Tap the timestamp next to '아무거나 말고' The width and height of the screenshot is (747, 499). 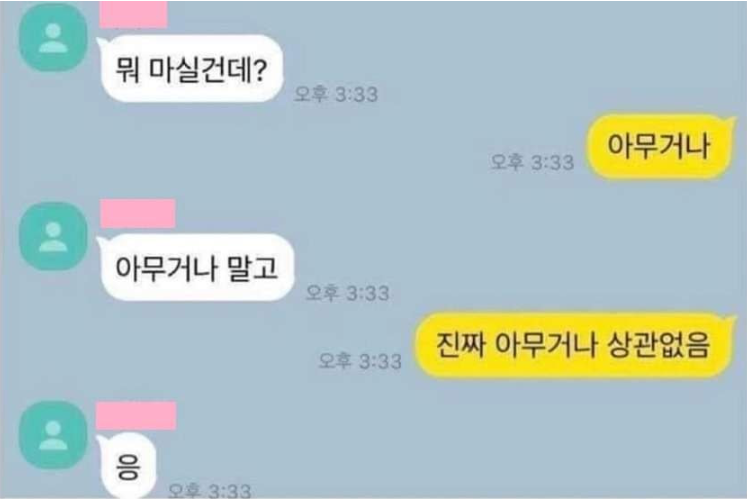[348, 293]
